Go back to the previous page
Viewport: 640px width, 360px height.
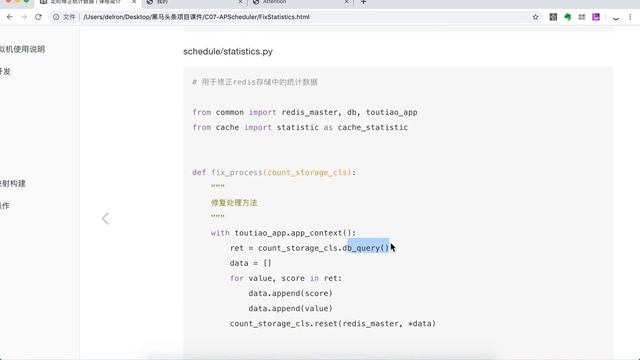pos(10,17)
